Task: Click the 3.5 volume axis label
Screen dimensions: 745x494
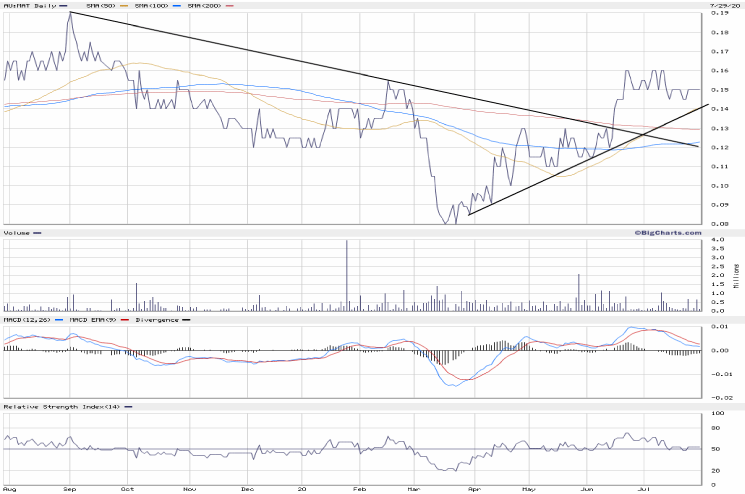Action: coord(717,248)
